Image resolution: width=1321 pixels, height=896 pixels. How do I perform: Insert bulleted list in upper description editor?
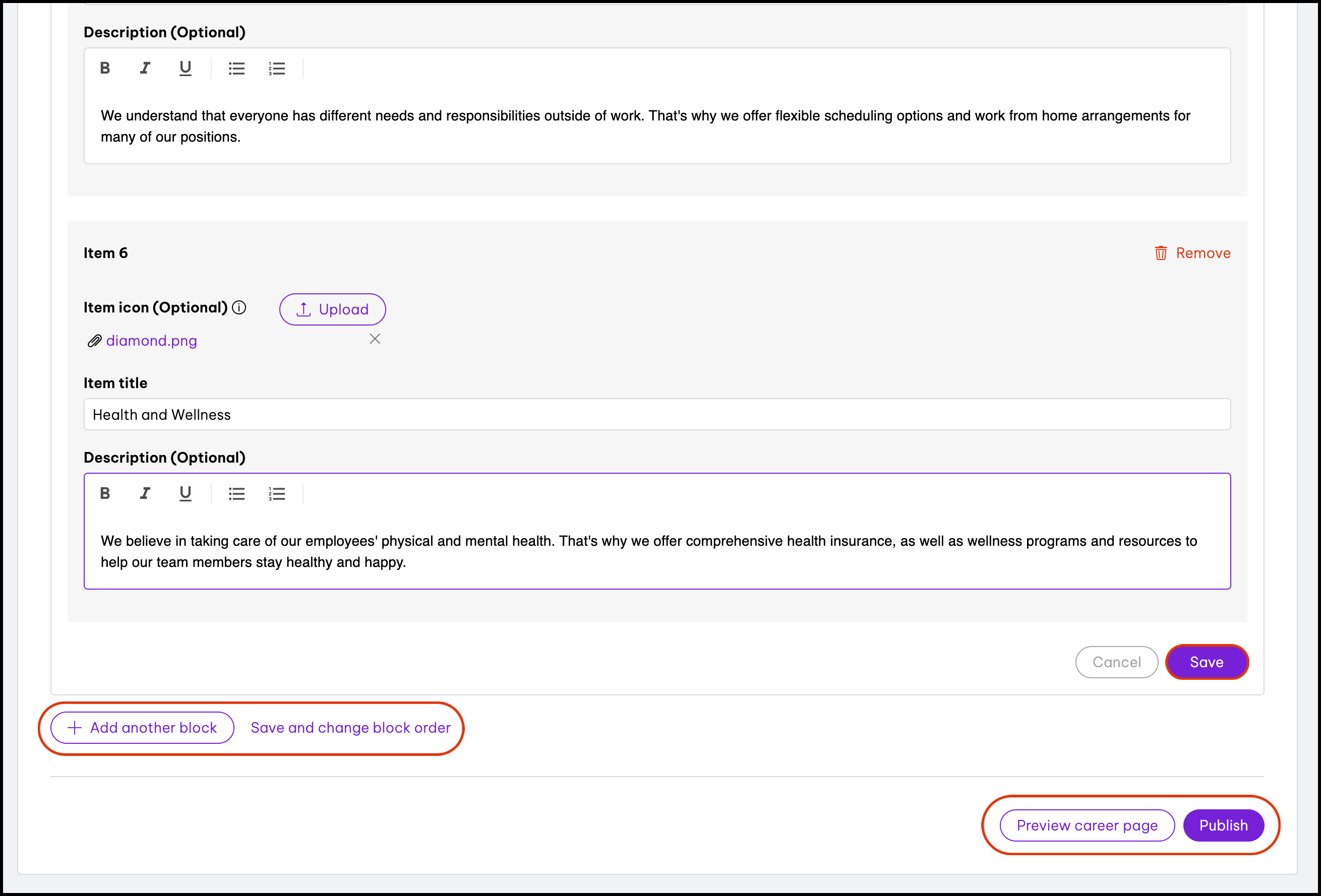tap(236, 69)
